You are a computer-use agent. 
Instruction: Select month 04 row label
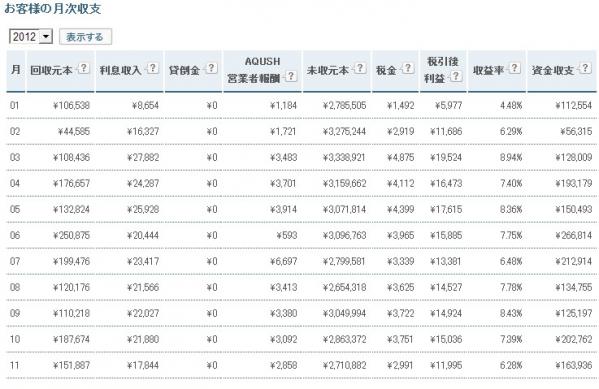tap(15, 183)
